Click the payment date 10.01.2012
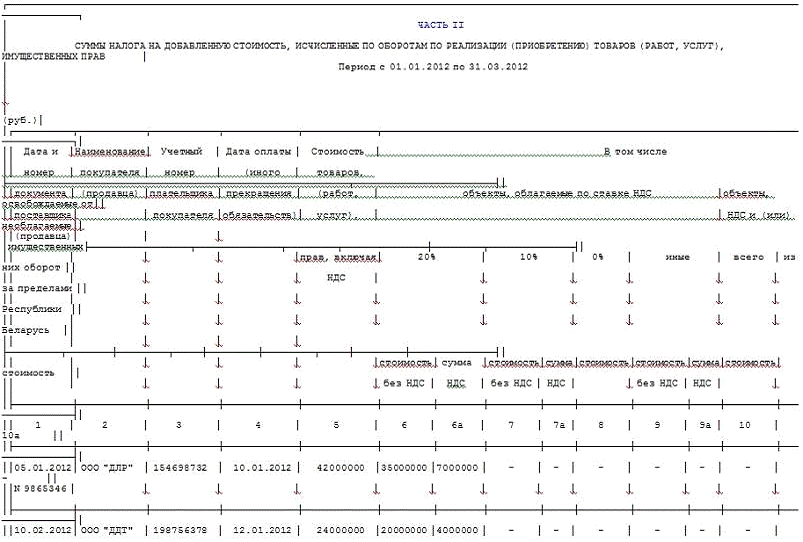Viewport: 803px width, 542px height. coord(262,468)
